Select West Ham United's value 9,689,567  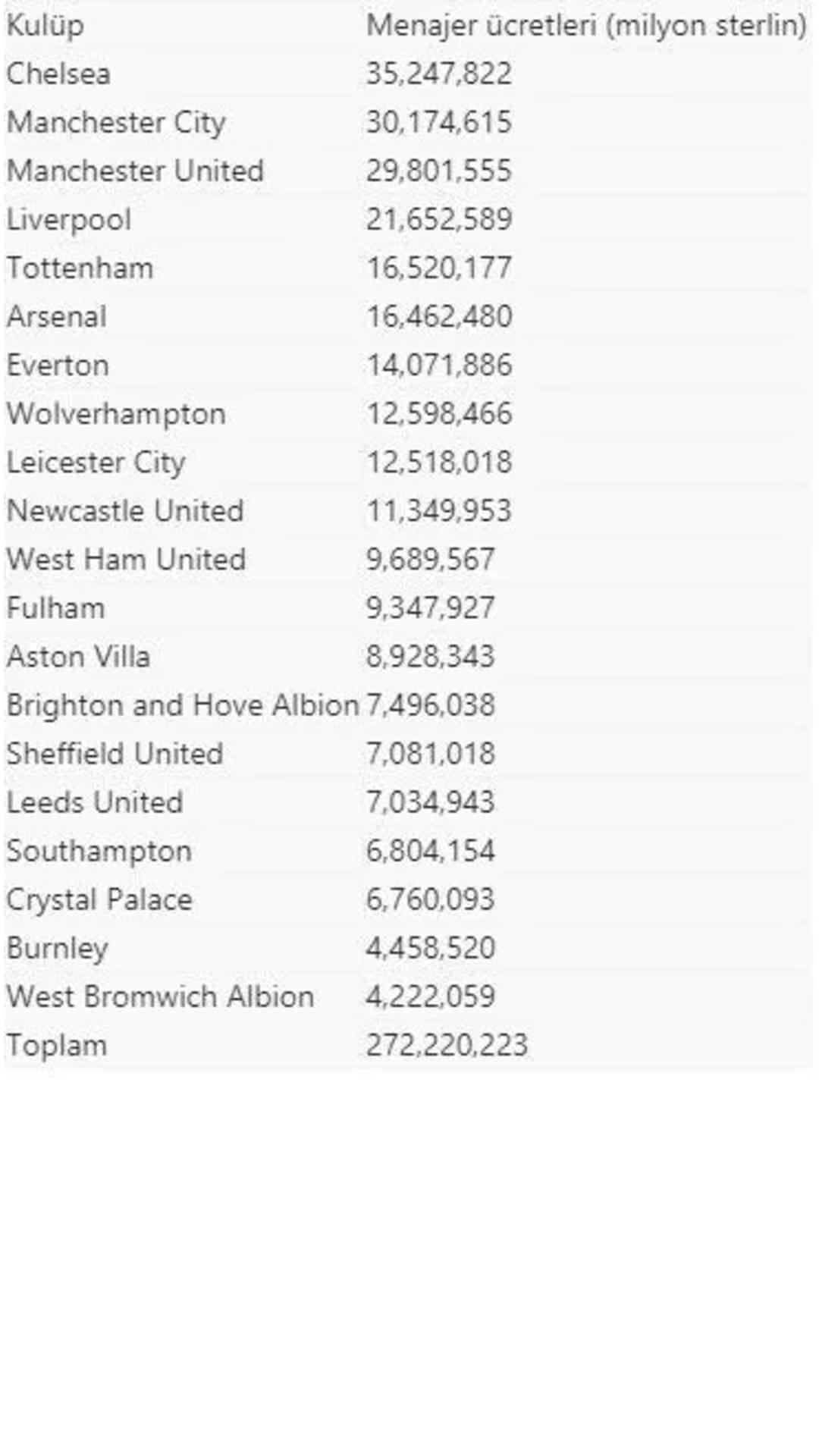click(x=430, y=560)
